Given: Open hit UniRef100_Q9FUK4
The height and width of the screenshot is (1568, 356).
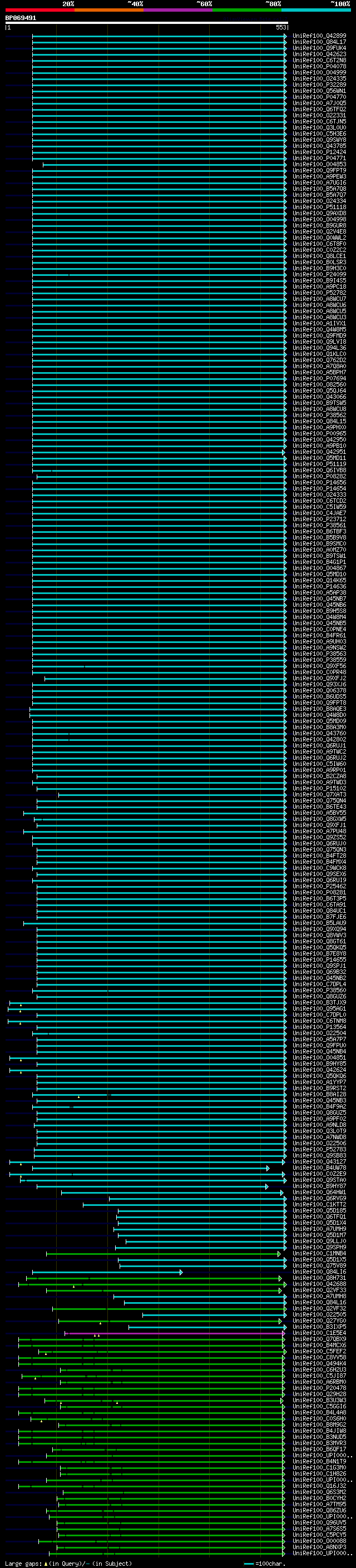Looking at the screenshot, I should (319, 48).
